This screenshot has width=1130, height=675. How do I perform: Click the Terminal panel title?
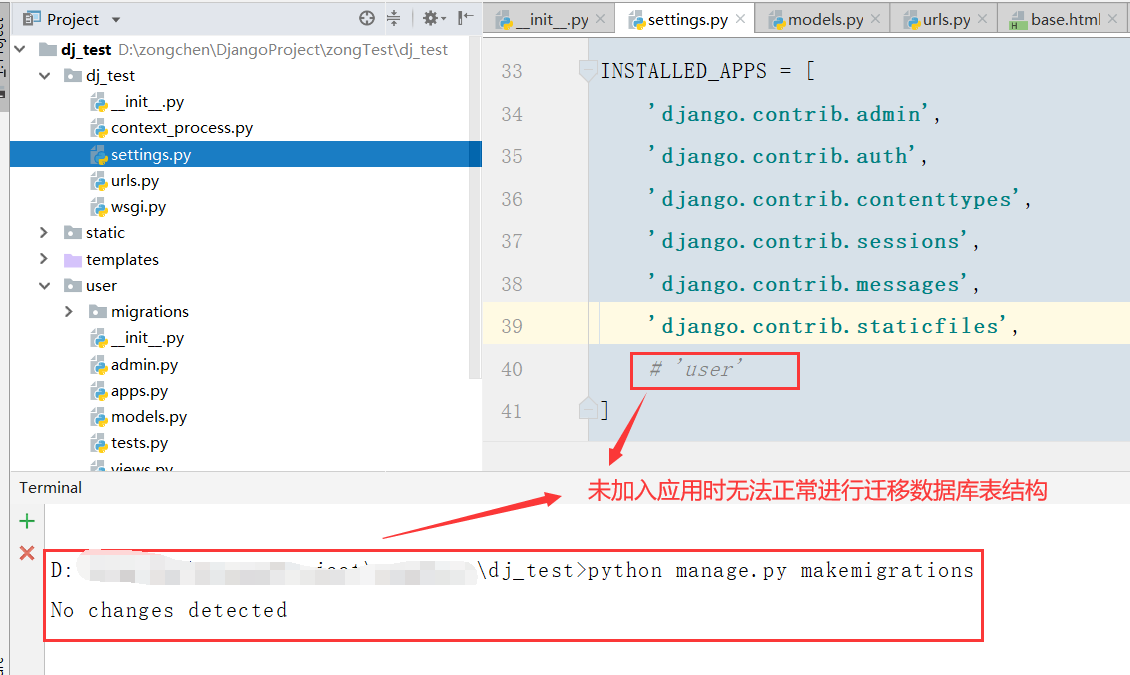[50, 488]
